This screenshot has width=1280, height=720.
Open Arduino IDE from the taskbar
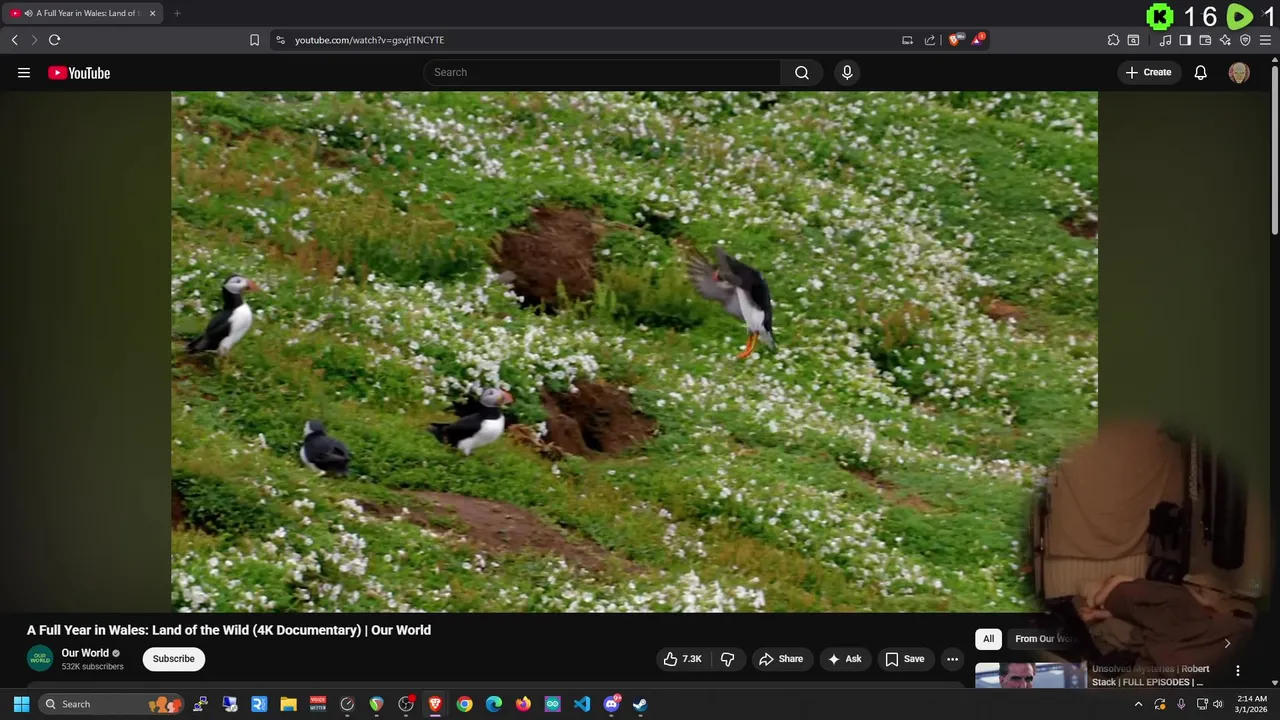[x=552, y=704]
